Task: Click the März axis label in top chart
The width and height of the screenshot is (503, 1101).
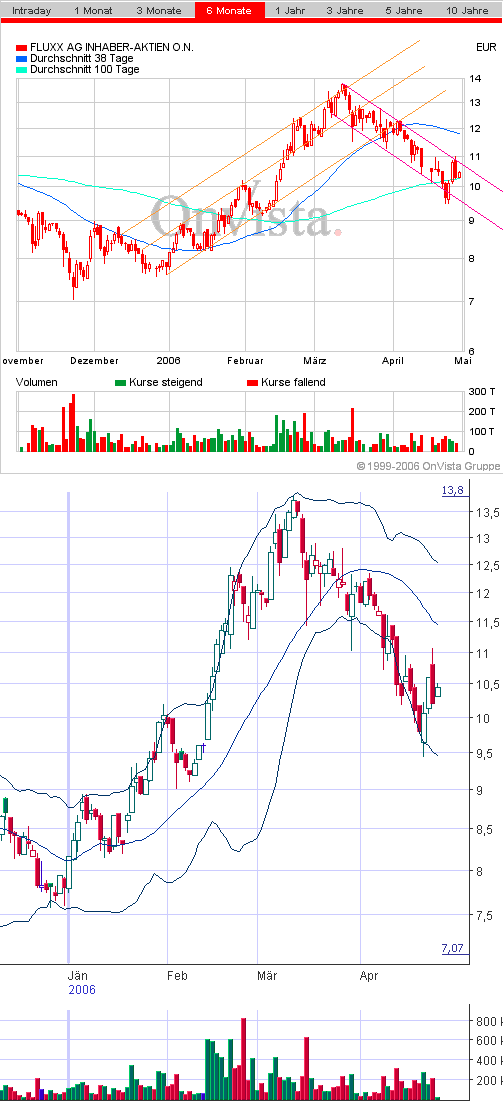Action: coord(315,361)
